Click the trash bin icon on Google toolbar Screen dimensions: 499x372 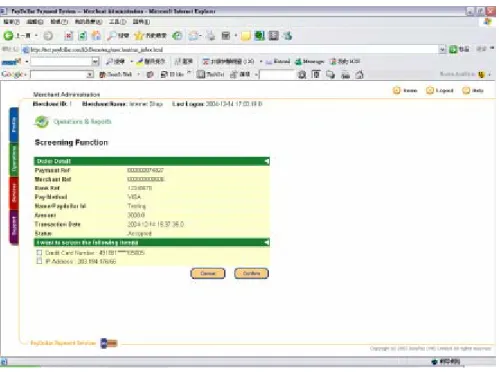pyautogui.click(x=316, y=74)
